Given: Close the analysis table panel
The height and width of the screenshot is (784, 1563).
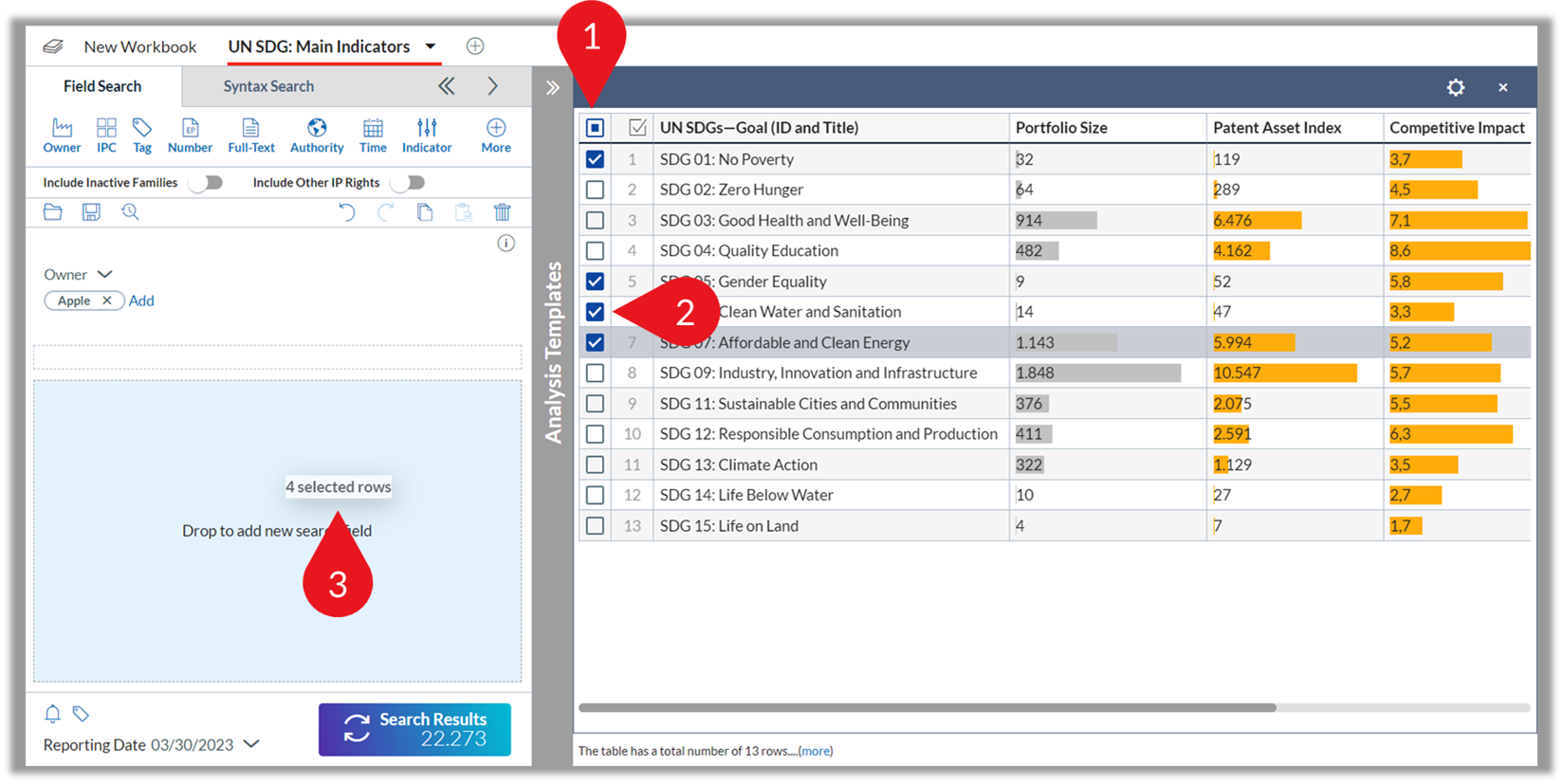Looking at the screenshot, I should click(1503, 87).
